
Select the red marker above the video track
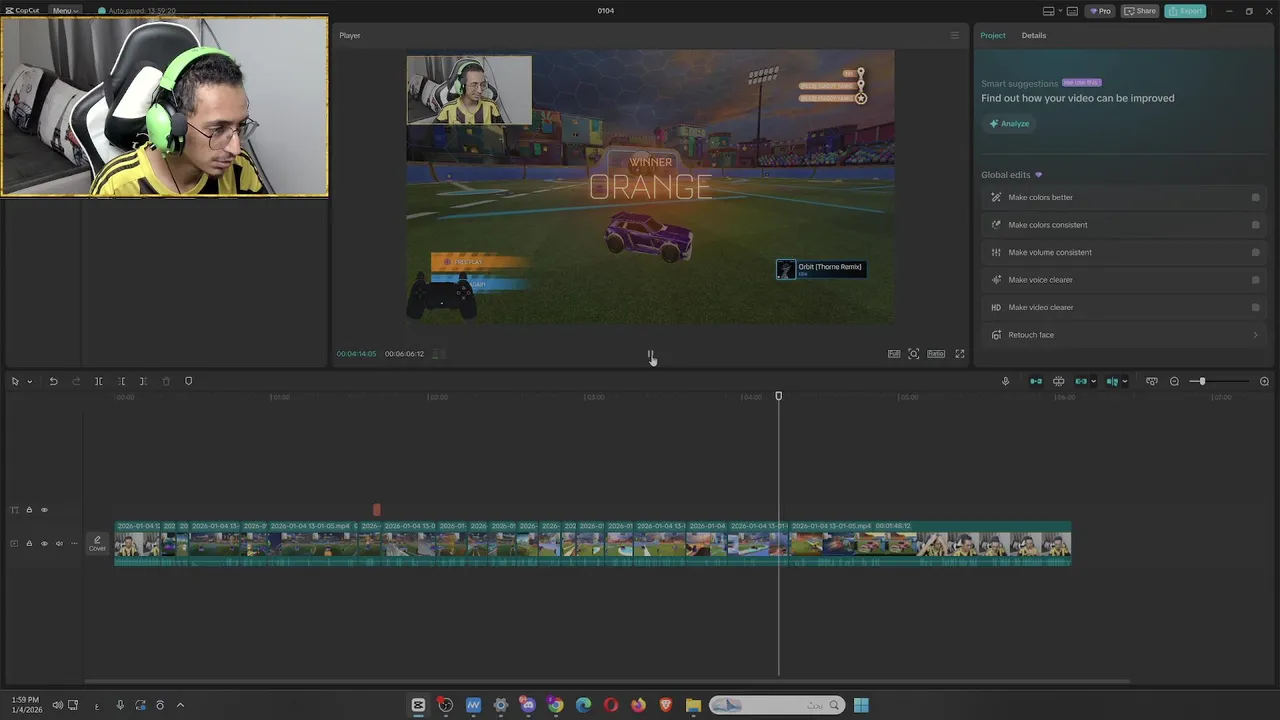pos(377,510)
